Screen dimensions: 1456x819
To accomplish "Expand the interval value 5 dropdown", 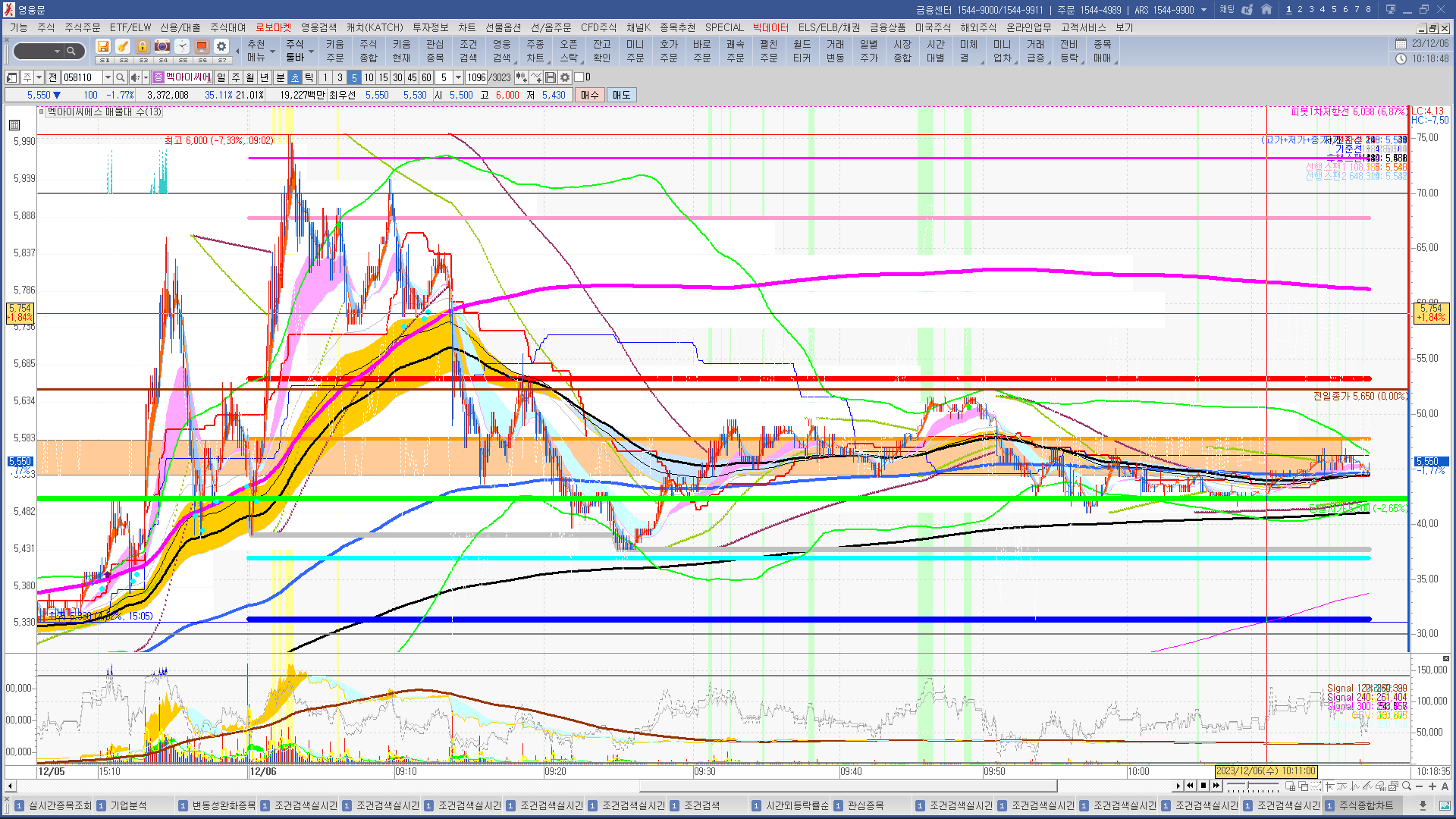I will pos(458,77).
